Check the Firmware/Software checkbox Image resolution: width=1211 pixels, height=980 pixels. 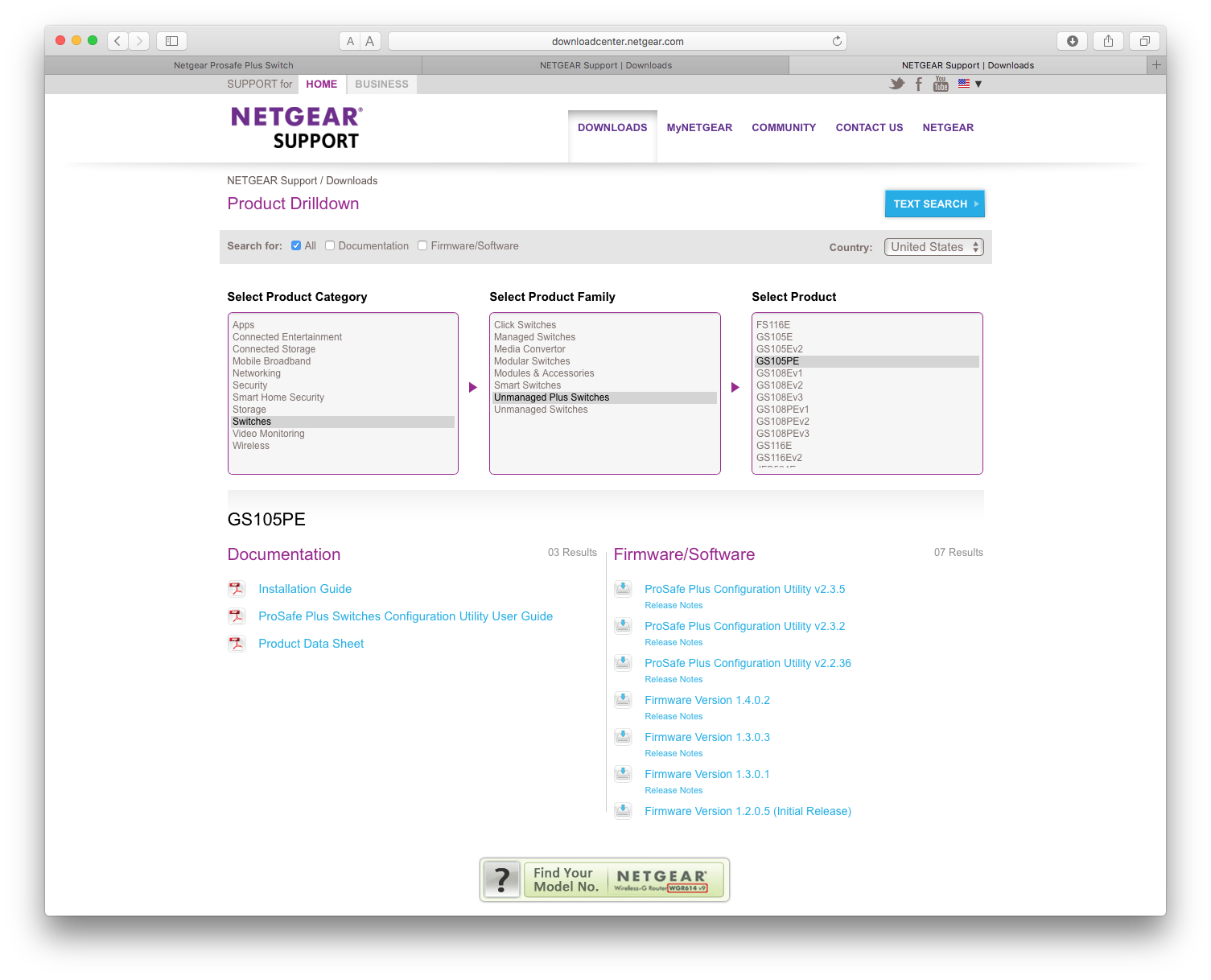[422, 246]
